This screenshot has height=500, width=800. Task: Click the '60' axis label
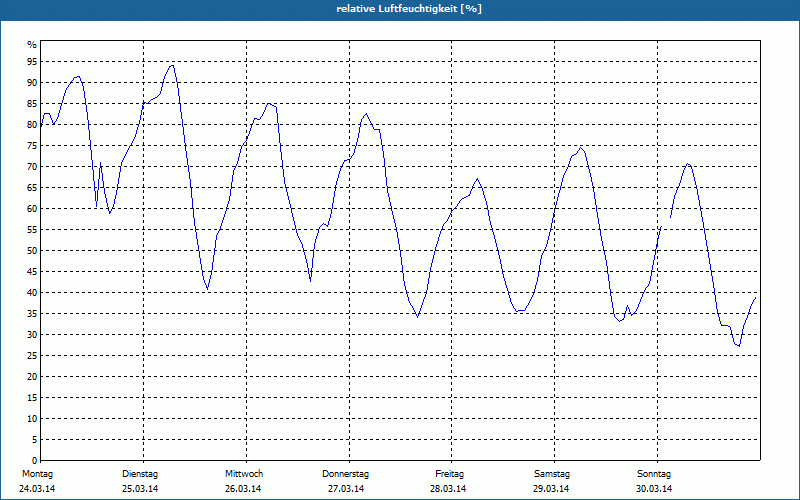(x=32, y=209)
